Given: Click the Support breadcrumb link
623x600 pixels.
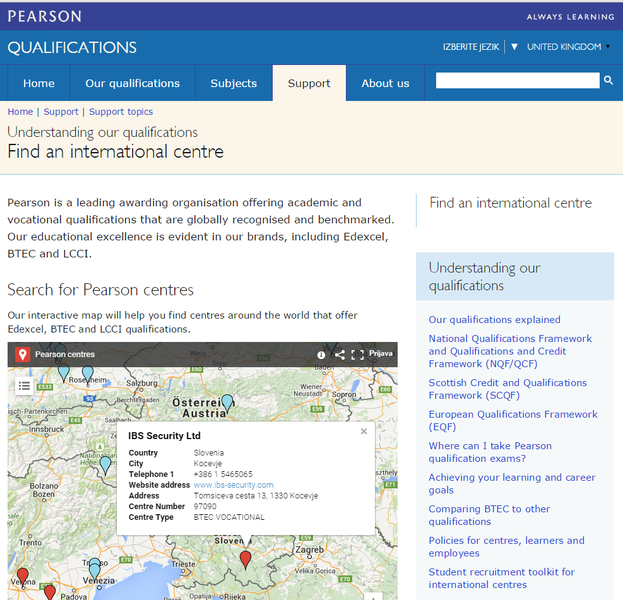Looking at the screenshot, I should point(61,112).
